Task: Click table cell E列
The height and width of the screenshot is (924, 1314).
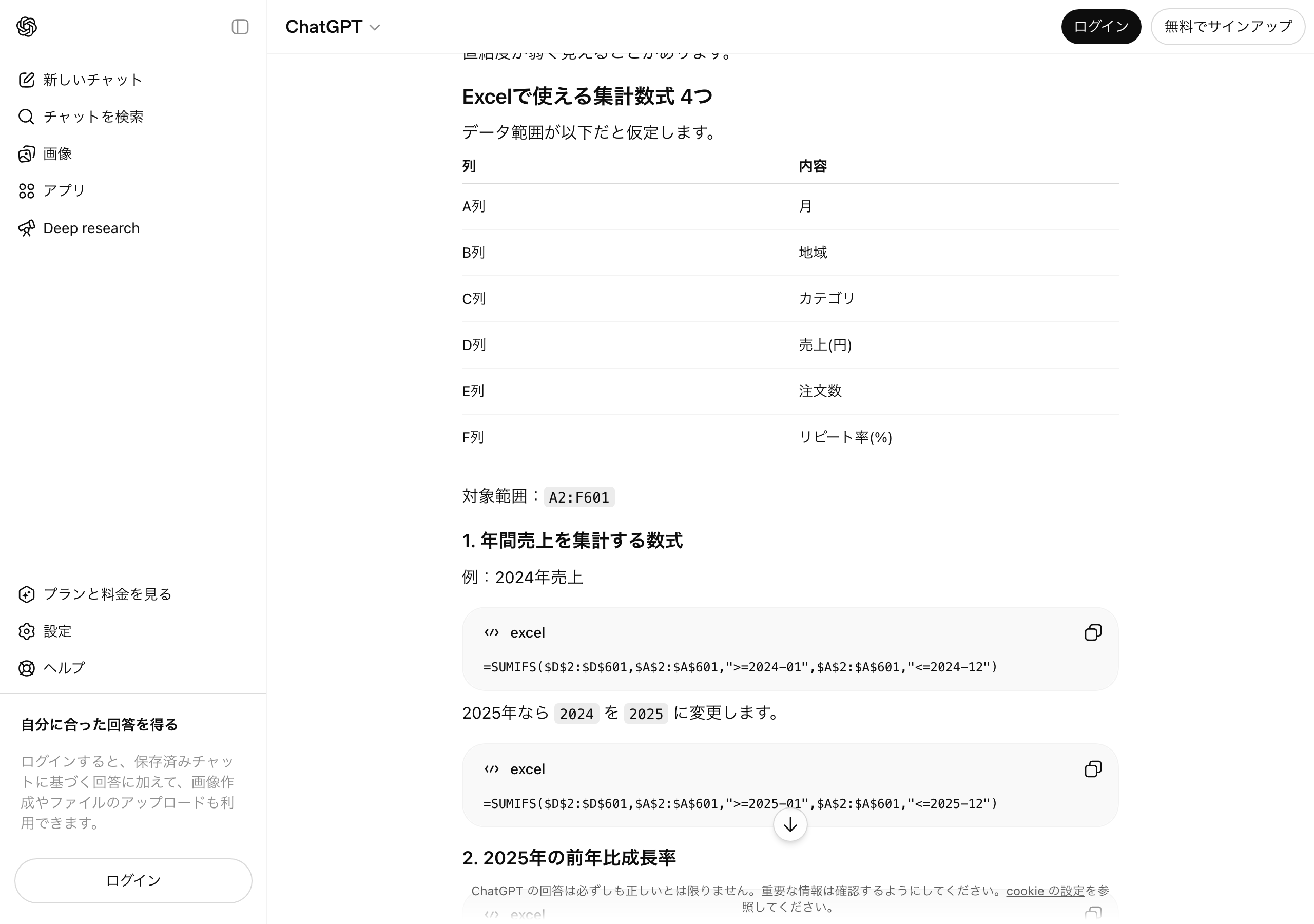Action: (x=473, y=391)
